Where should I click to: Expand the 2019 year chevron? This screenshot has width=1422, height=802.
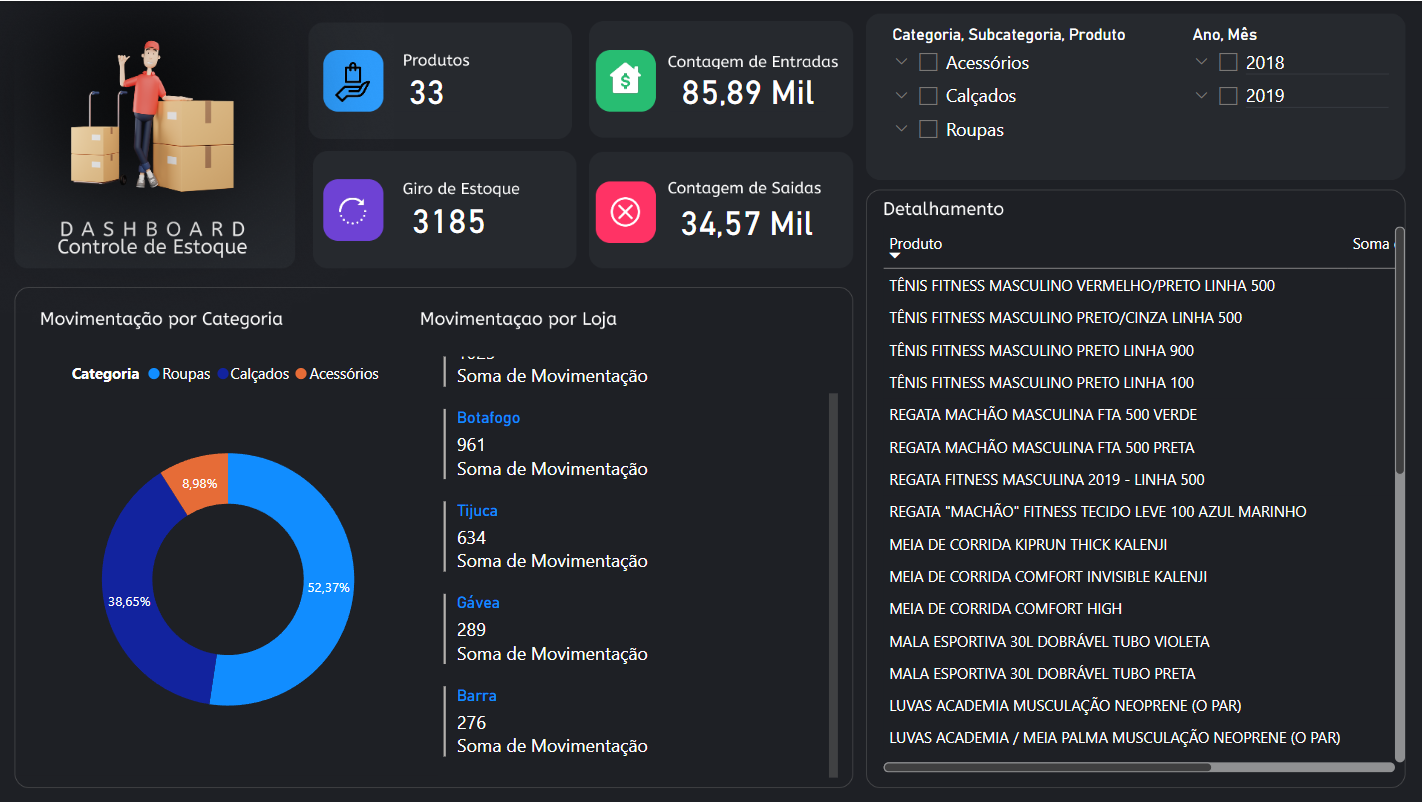click(1201, 95)
